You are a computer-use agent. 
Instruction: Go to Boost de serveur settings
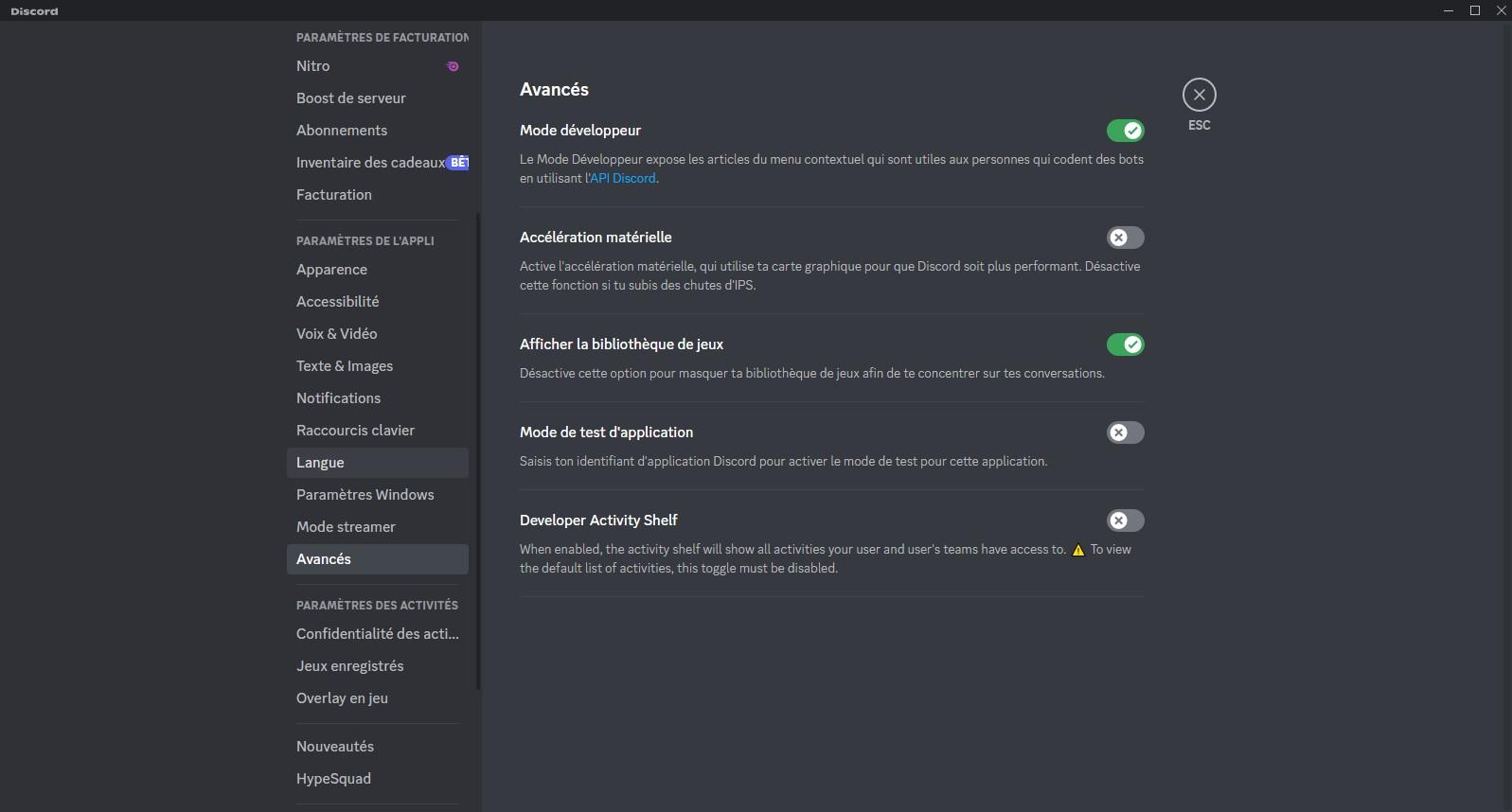pos(378,98)
